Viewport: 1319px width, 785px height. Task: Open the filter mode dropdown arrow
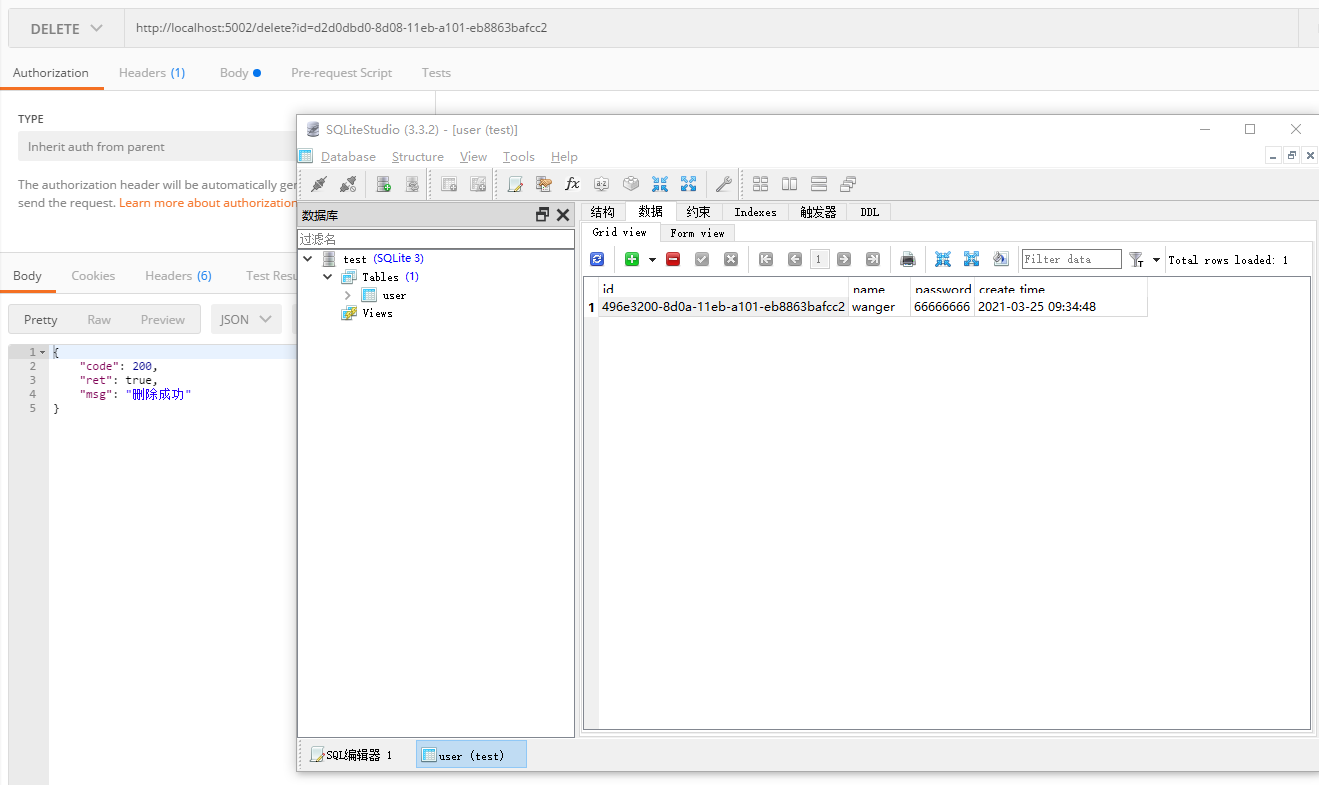point(1157,260)
